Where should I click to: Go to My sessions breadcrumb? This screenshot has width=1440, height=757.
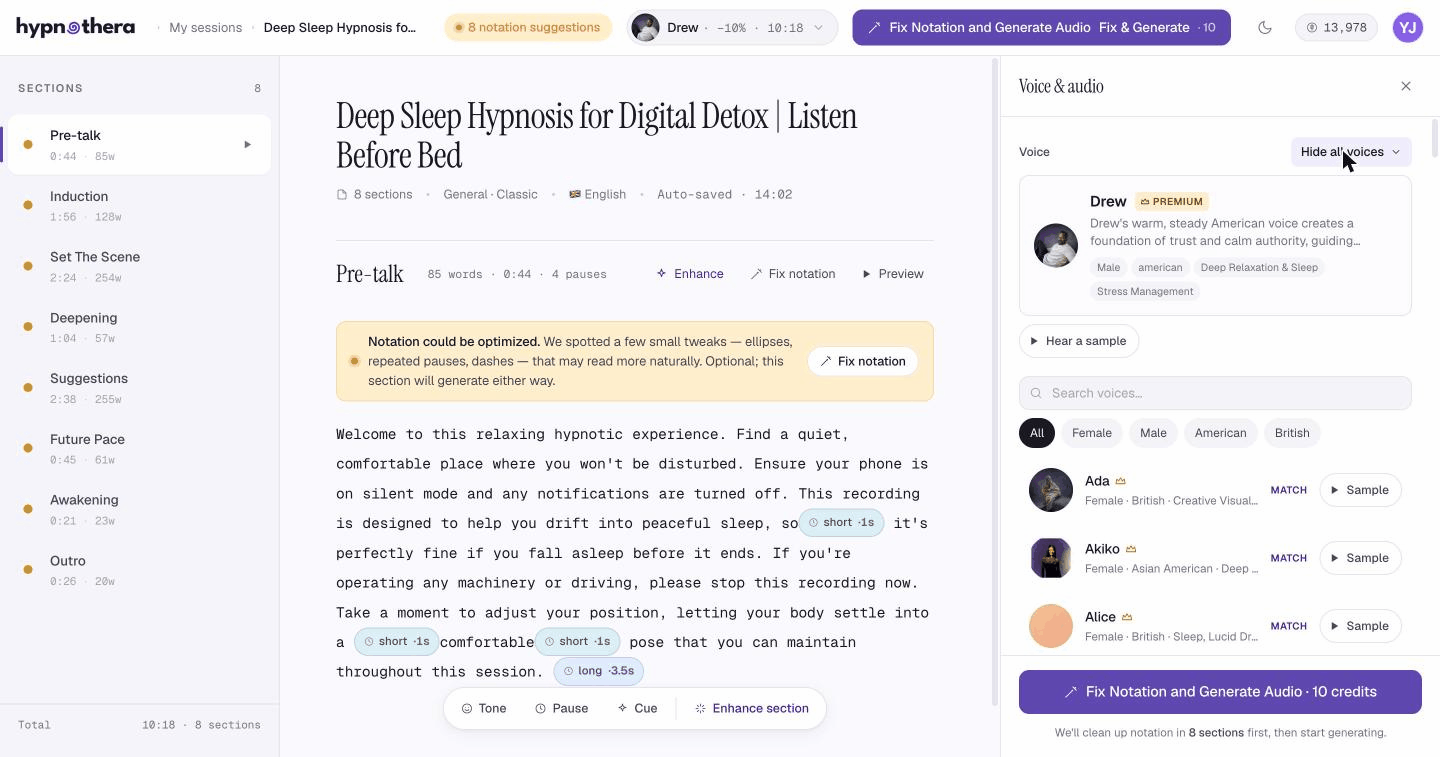(205, 28)
